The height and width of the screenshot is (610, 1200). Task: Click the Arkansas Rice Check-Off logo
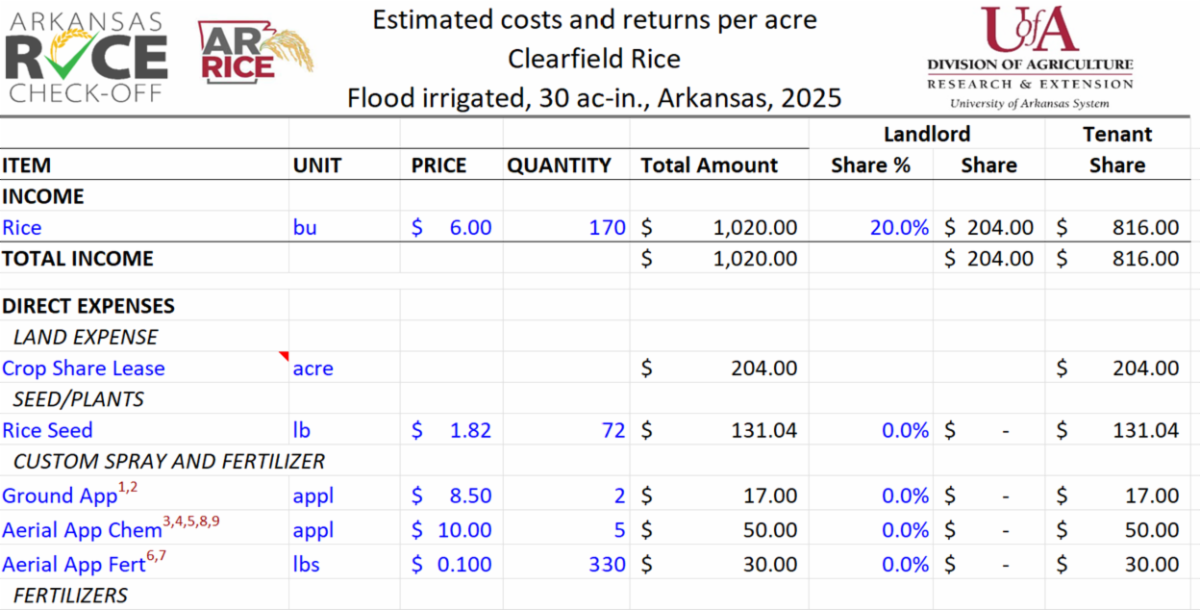[84, 54]
